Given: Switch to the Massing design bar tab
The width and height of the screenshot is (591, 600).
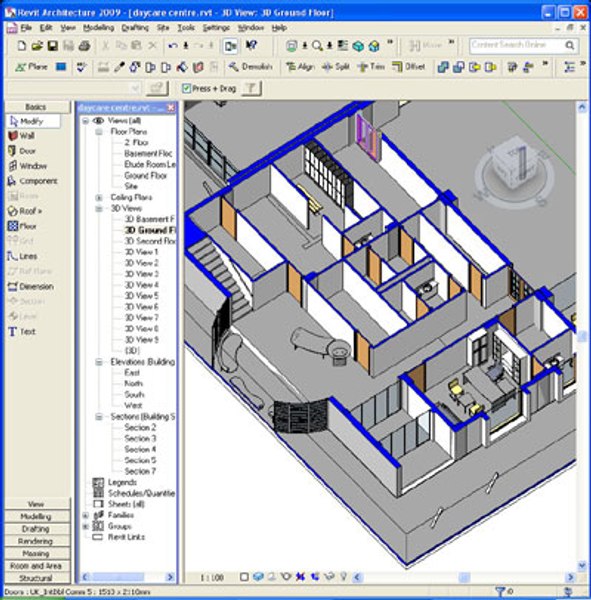Looking at the screenshot, I should [x=36, y=553].
